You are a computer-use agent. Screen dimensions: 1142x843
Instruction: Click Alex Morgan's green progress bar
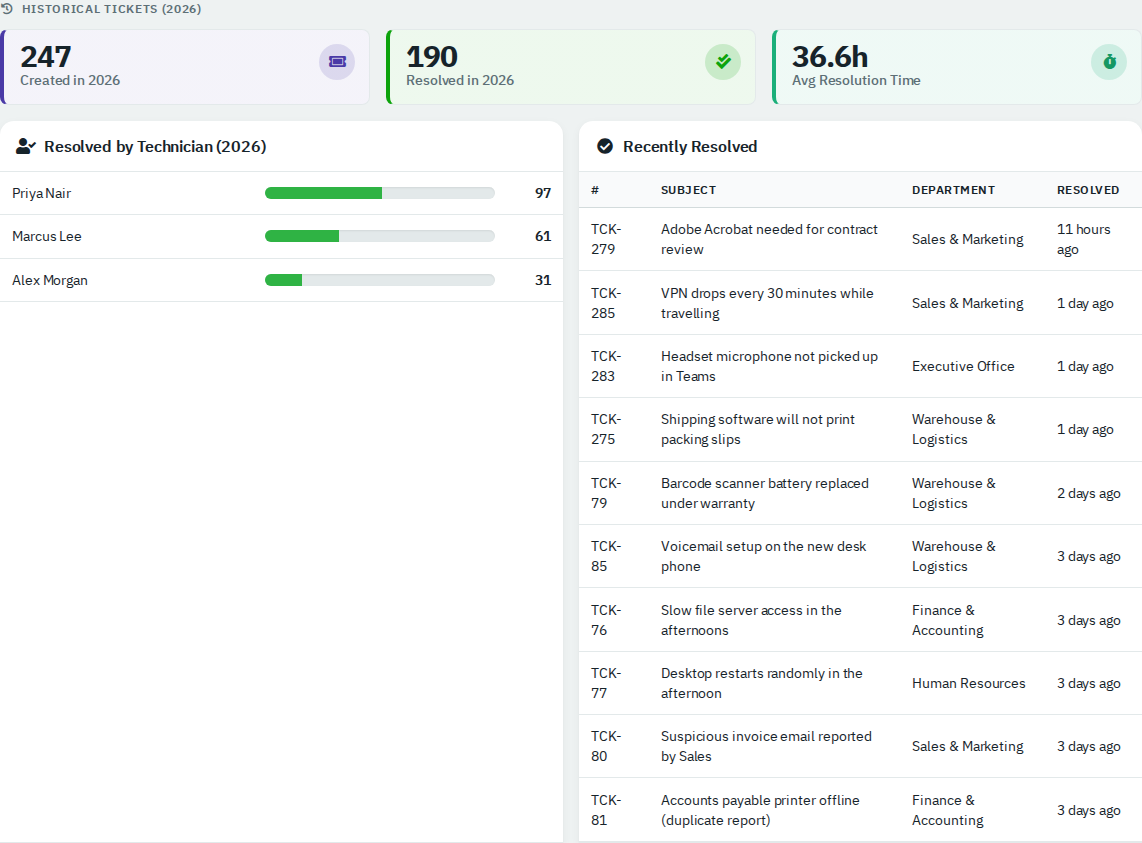[283, 280]
